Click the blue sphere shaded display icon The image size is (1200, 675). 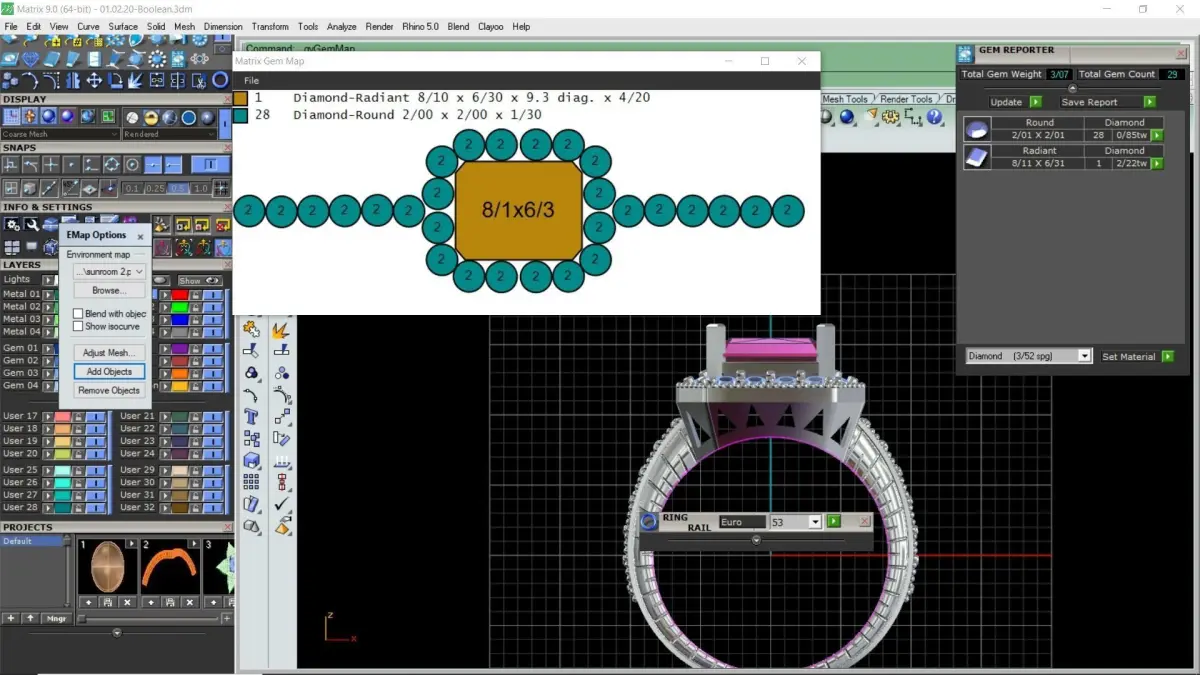pyautogui.click(x=48, y=117)
